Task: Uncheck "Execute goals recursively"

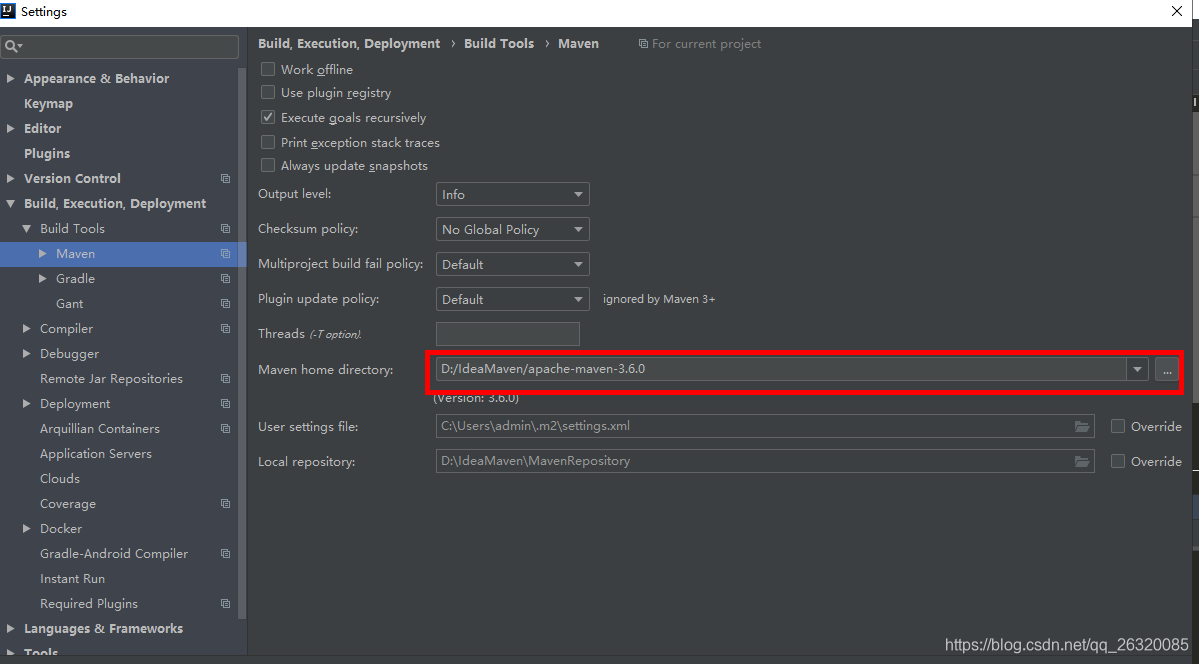Action: click(x=268, y=117)
